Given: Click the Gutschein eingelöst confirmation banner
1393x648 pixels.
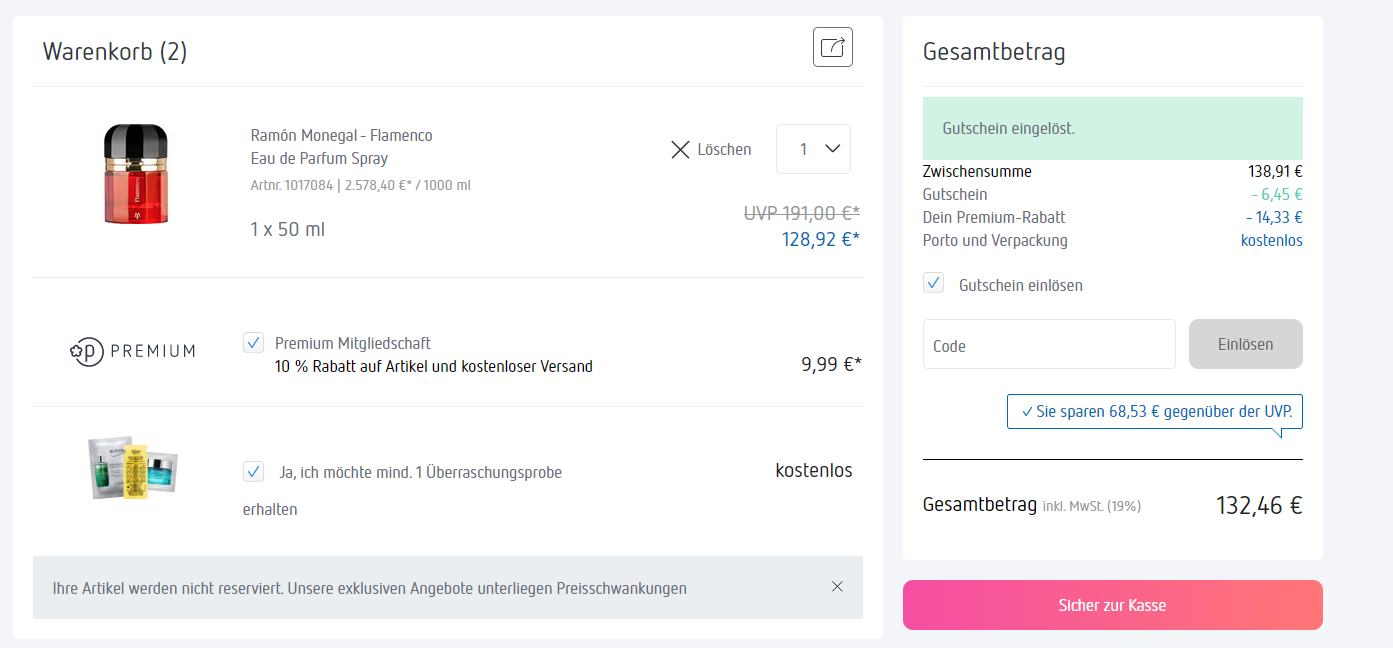Looking at the screenshot, I should (1112, 129).
